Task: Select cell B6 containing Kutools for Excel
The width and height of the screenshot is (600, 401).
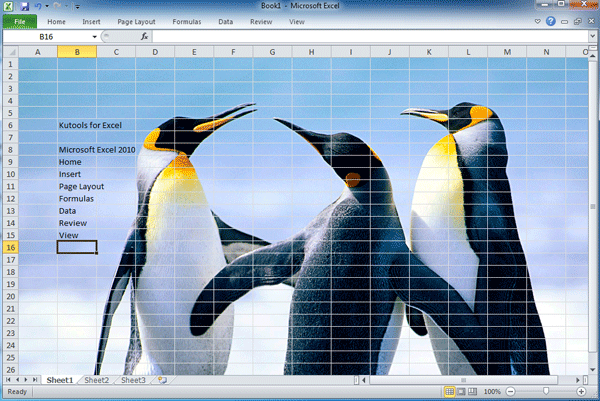Action: pyautogui.click(x=78, y=125)
